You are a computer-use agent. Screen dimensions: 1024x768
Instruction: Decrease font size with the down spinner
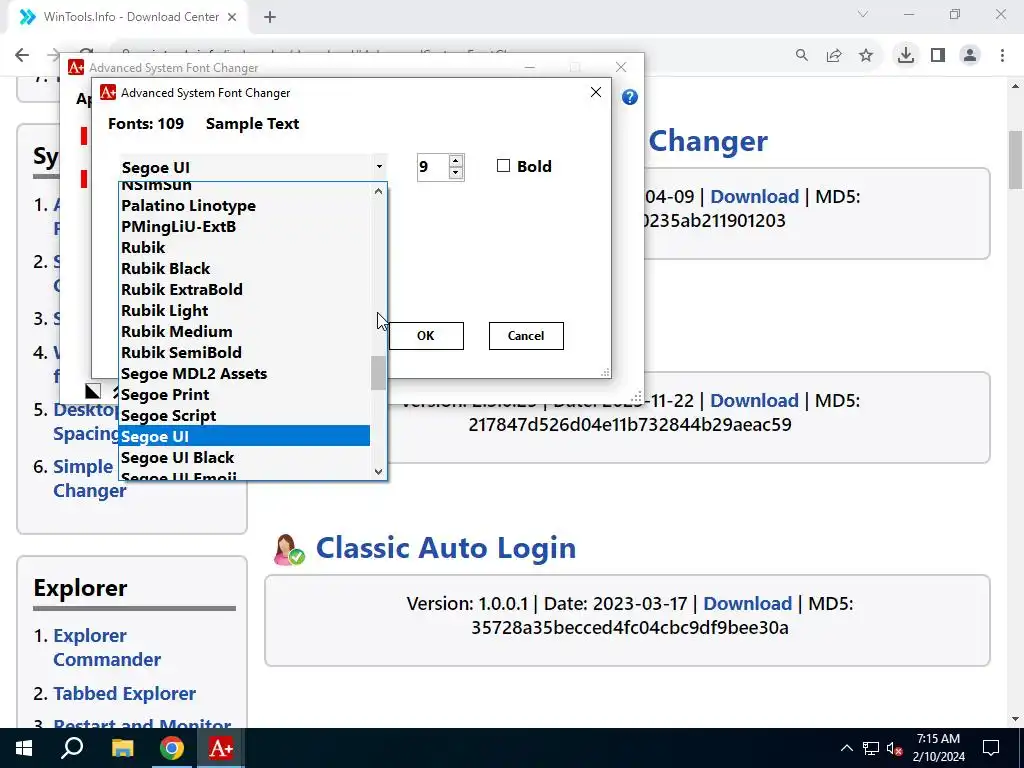[x=456, y=173]
